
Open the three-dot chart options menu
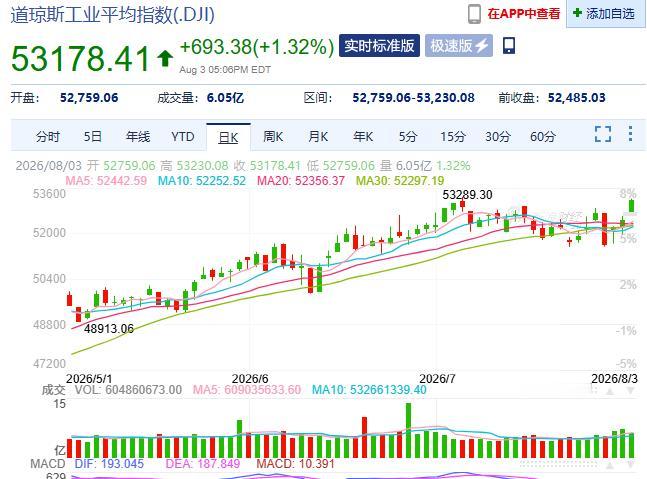[630, 134]
